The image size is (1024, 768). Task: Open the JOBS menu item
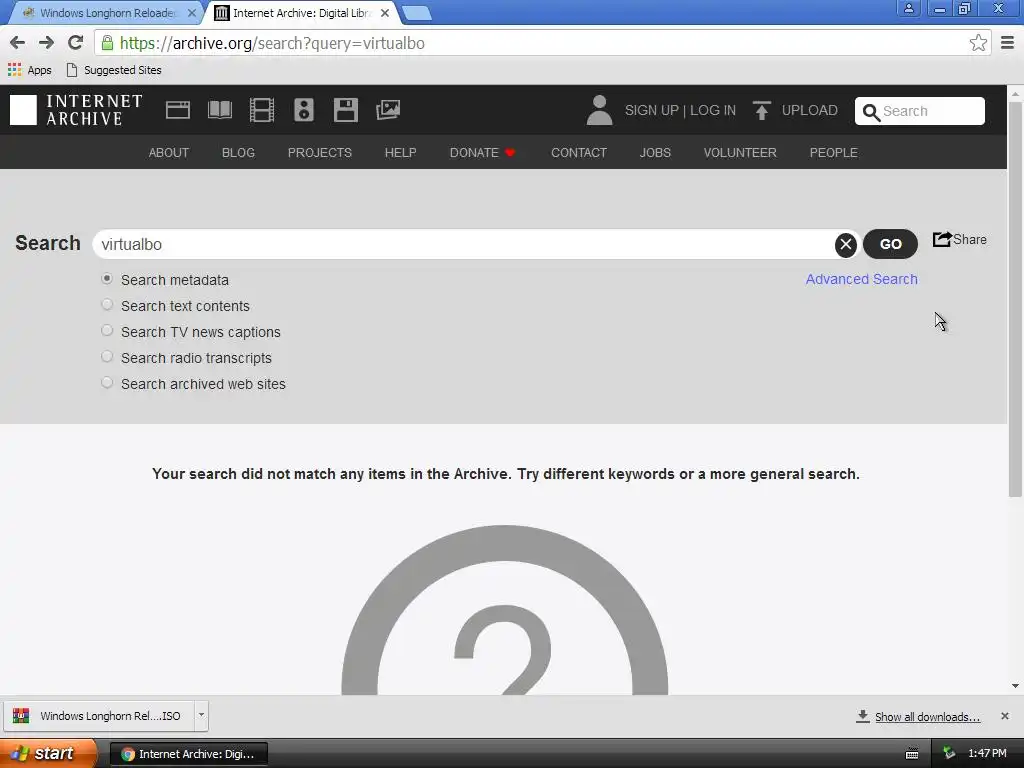point(655,153)
